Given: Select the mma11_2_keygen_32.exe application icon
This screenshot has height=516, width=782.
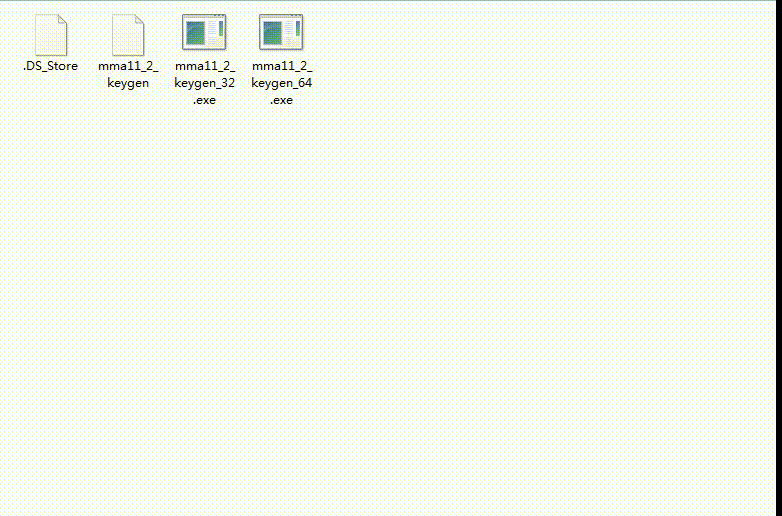Looking at the screenshot, I should point(204,32).
